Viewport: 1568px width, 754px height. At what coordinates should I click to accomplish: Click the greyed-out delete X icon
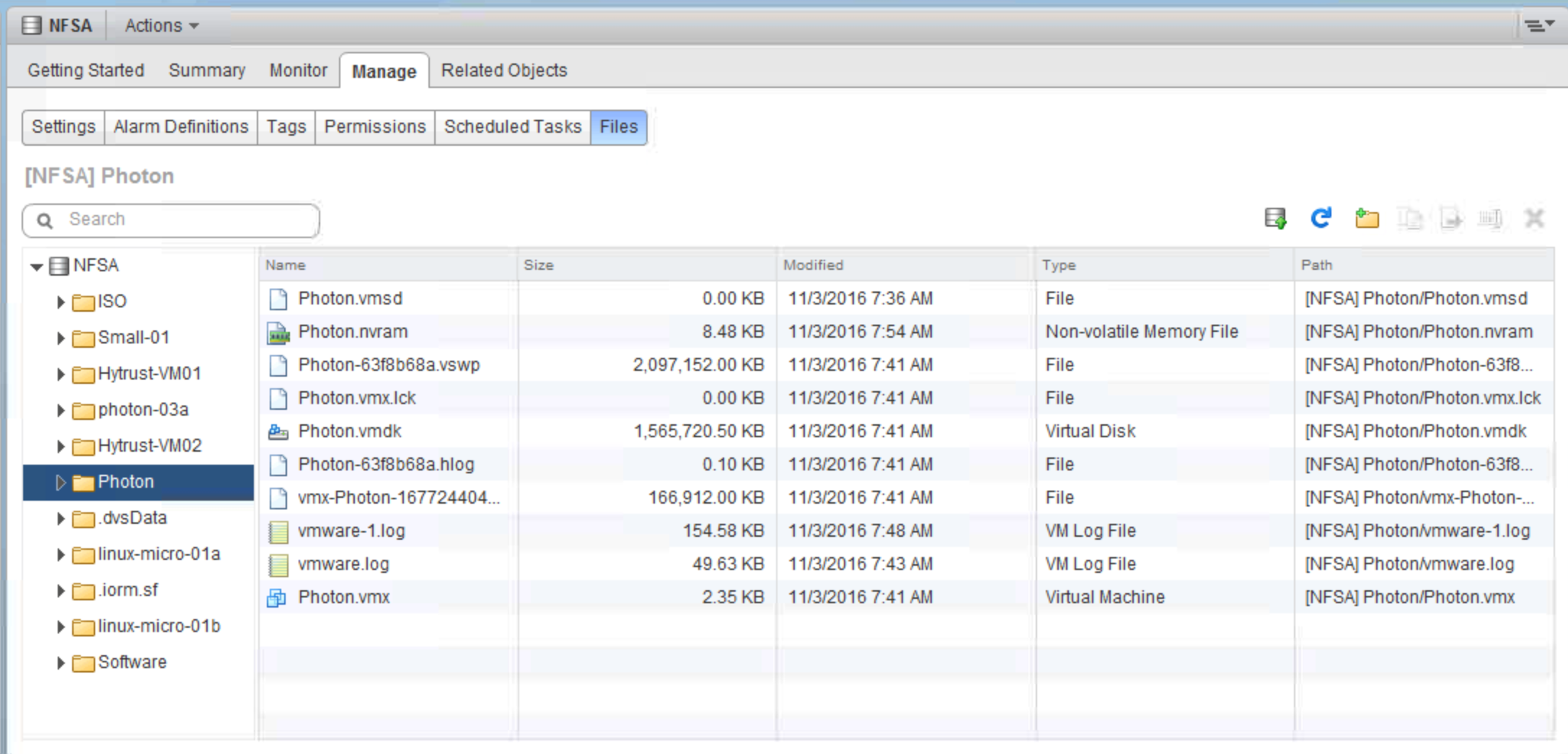coord(1534,218)
